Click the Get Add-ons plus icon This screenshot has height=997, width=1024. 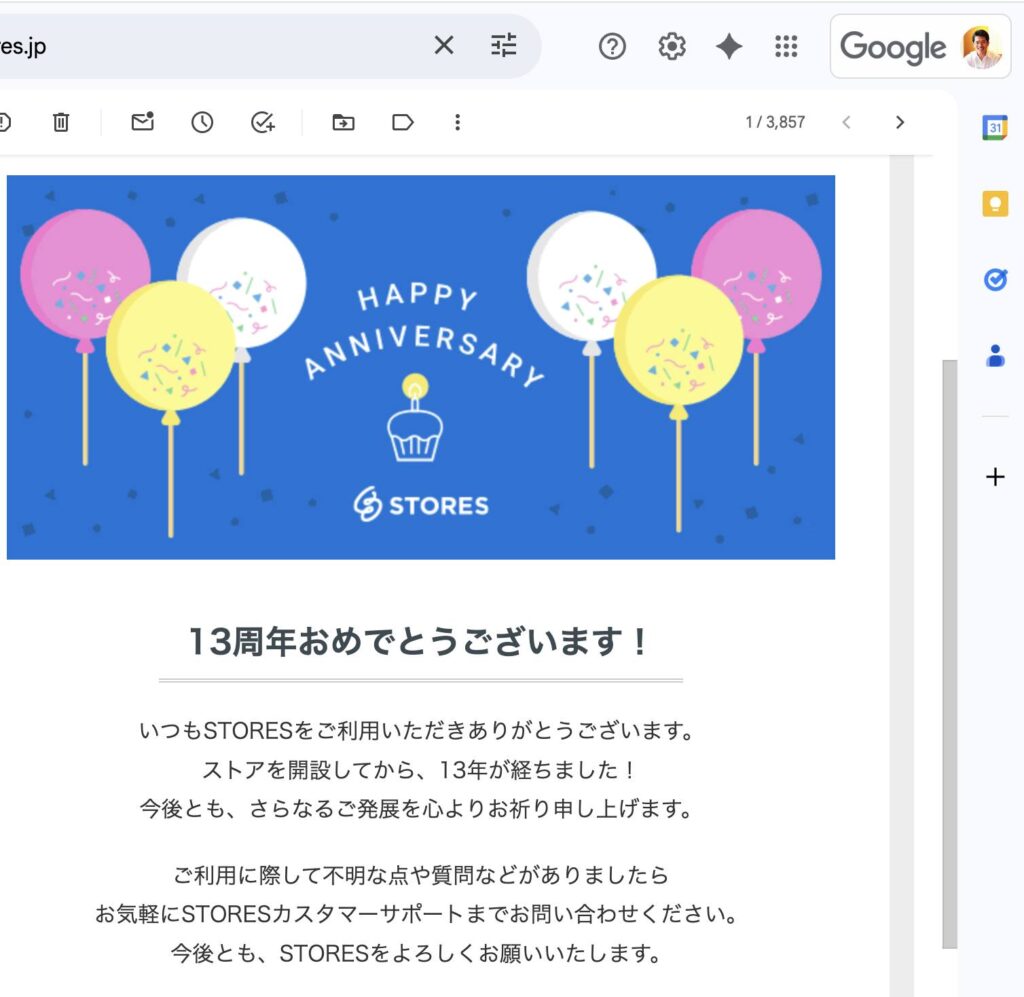tap(994, 477)
